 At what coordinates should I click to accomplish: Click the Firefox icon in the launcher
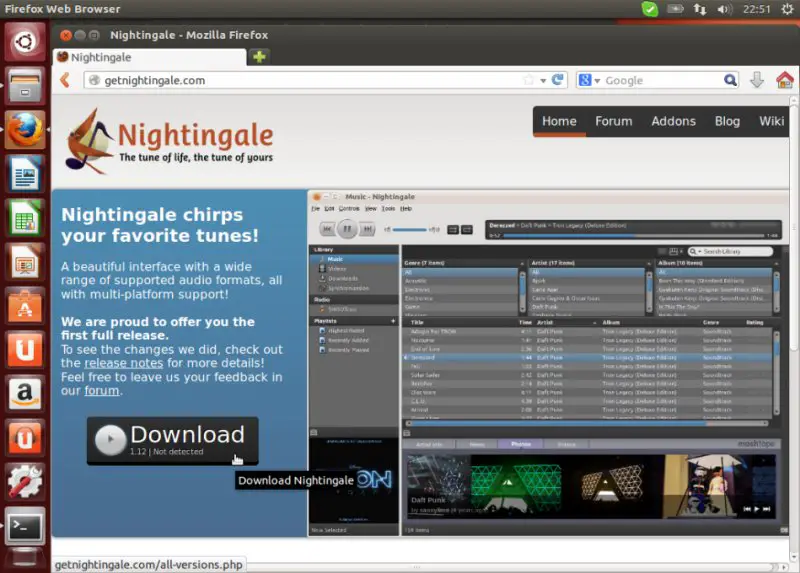[24, 130]
